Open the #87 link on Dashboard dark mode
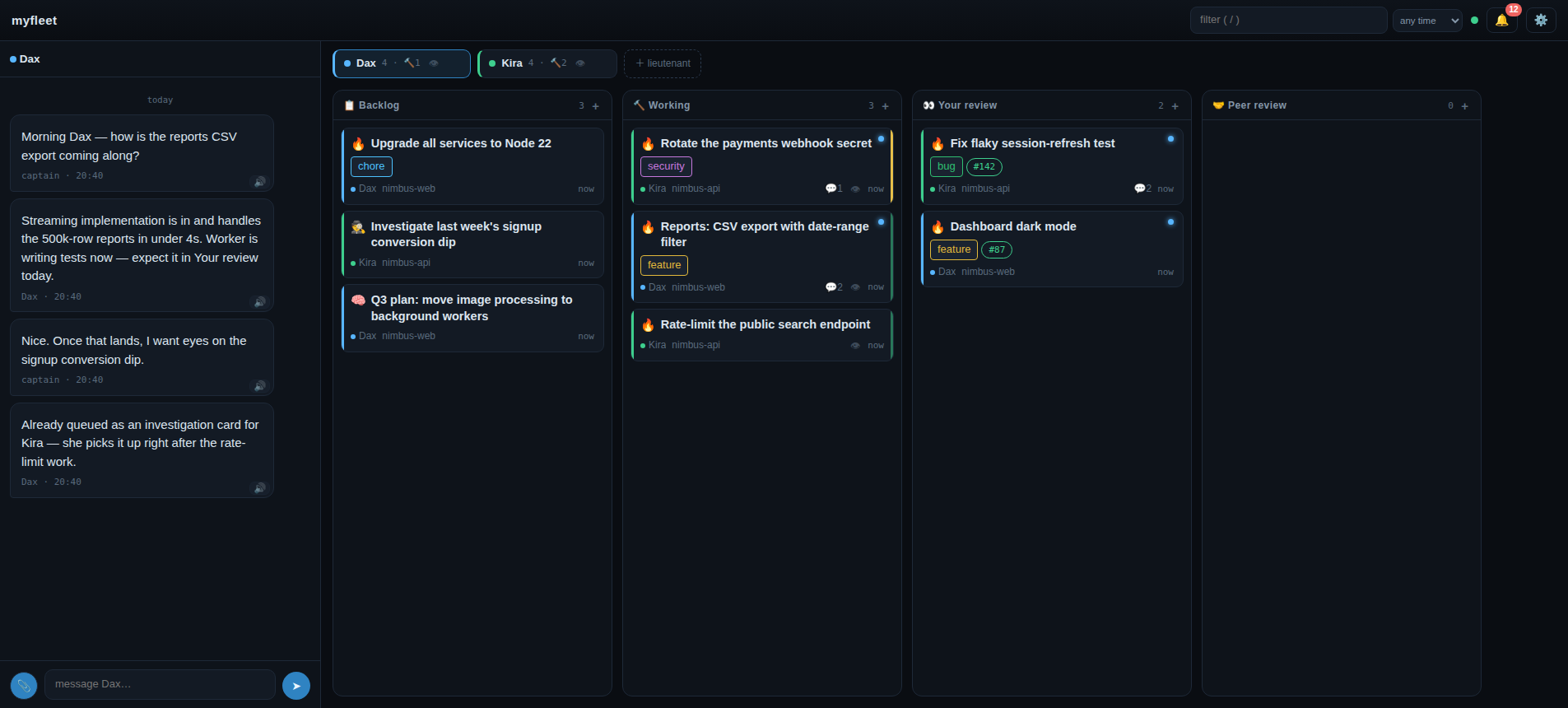Screen dimensions: 1568x708 997,250
